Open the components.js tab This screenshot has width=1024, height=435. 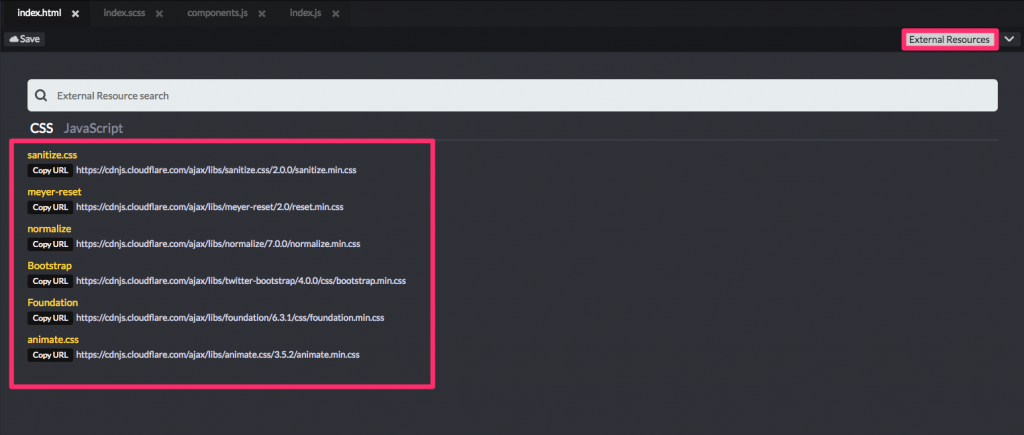(x=217, y=13)
